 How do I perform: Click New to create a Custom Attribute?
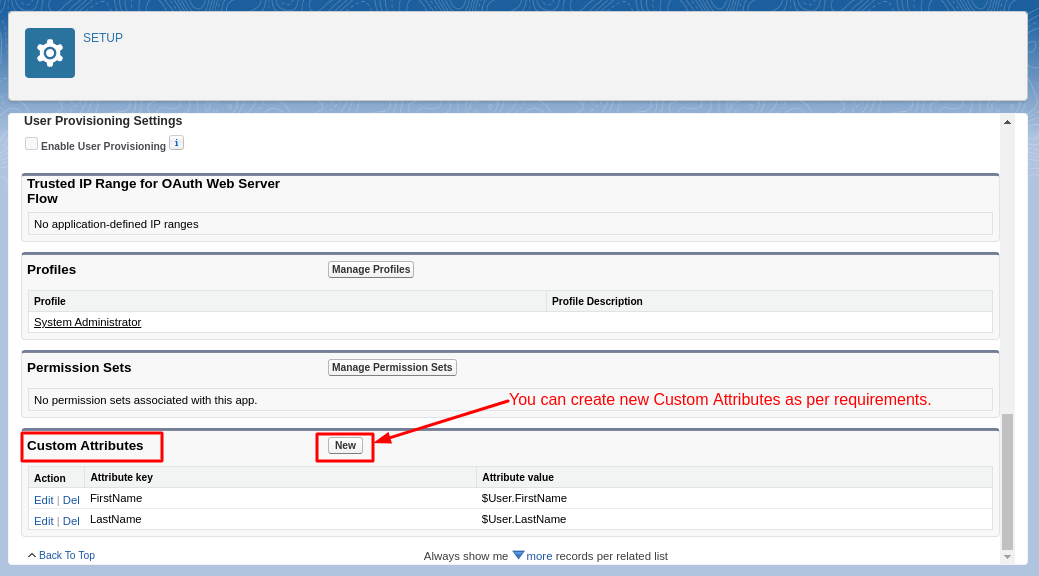[x=344, y=444]
